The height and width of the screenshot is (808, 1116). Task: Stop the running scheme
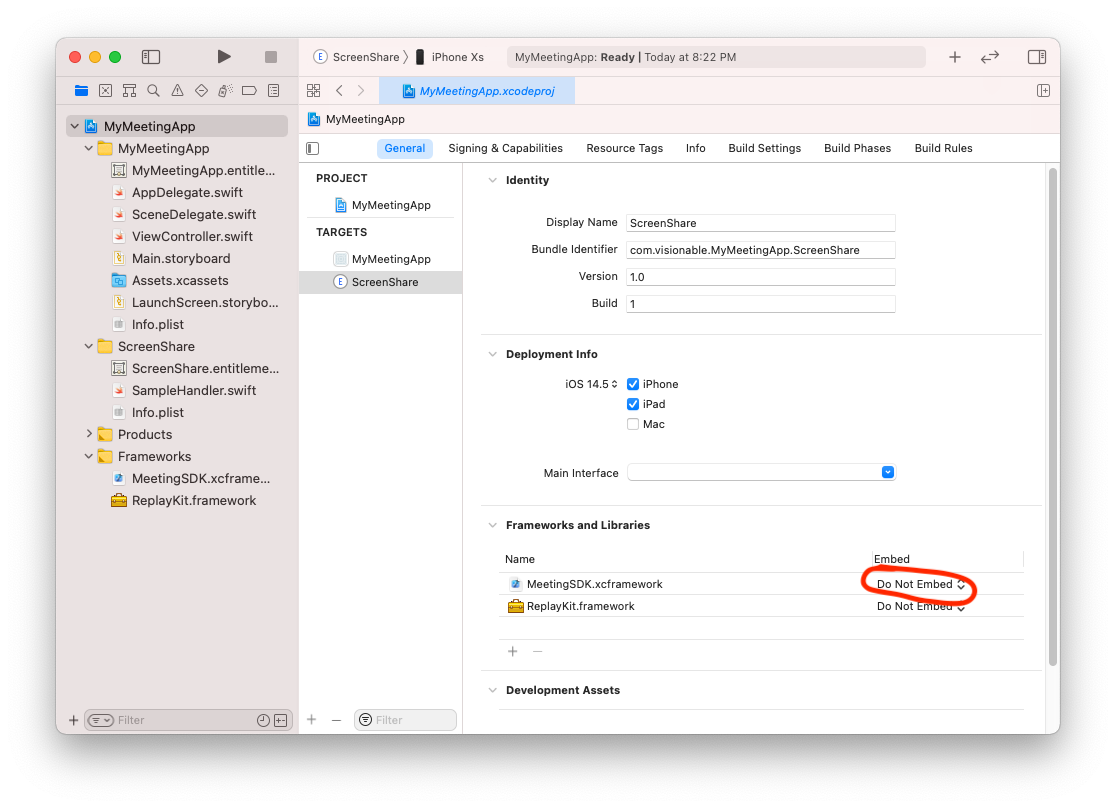(270, 57)
